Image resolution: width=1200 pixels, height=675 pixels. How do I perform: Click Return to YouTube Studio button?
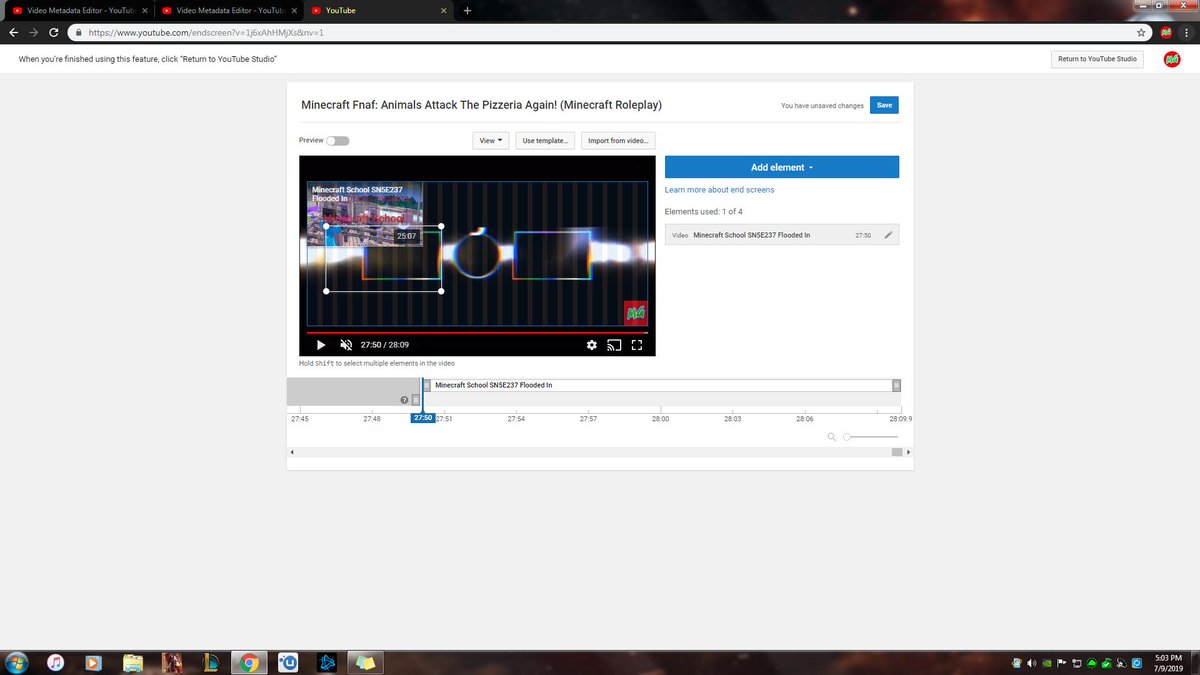pyautogui.click(x=1097, y=59)
